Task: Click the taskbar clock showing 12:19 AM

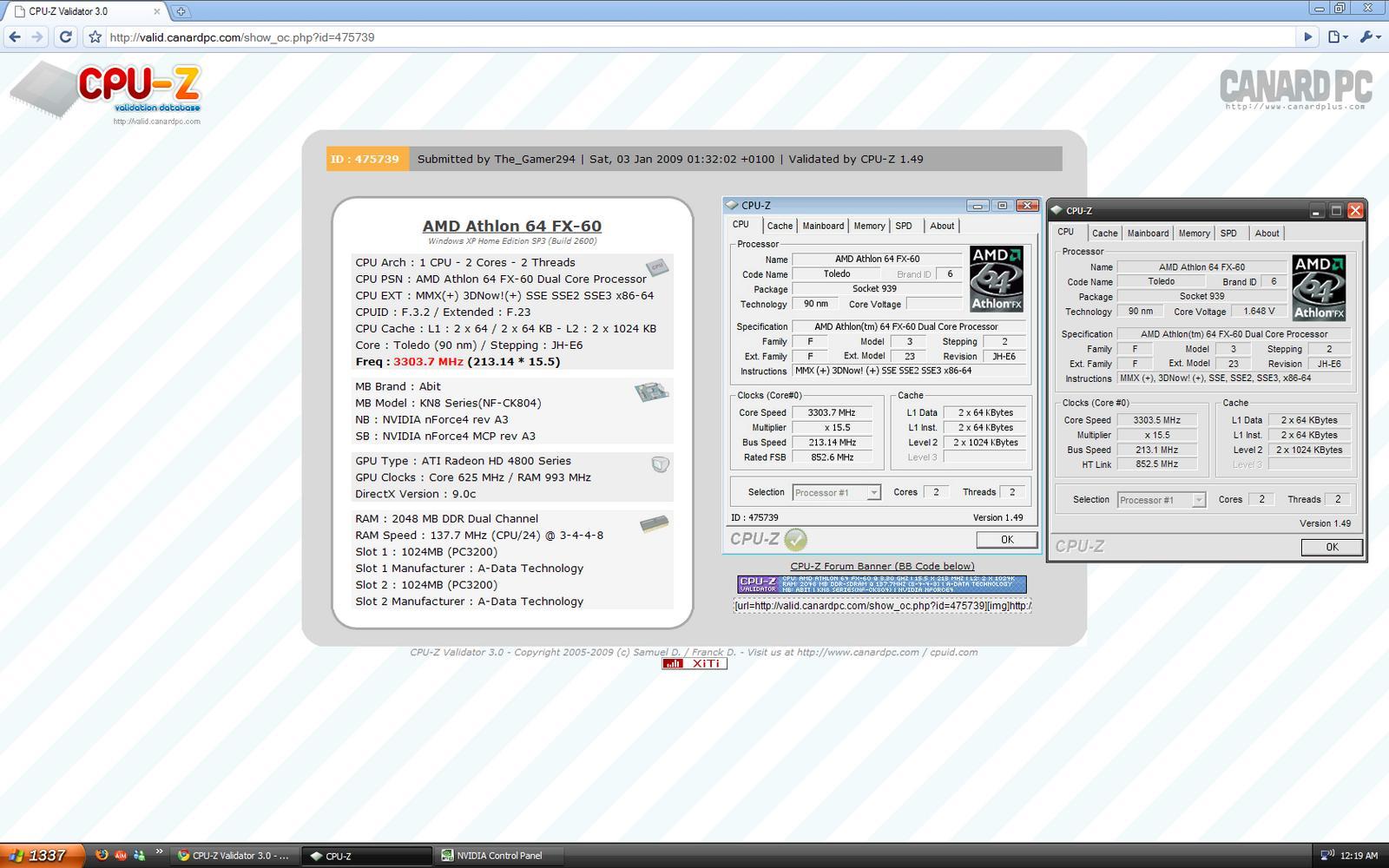Action: [1359, 856]
